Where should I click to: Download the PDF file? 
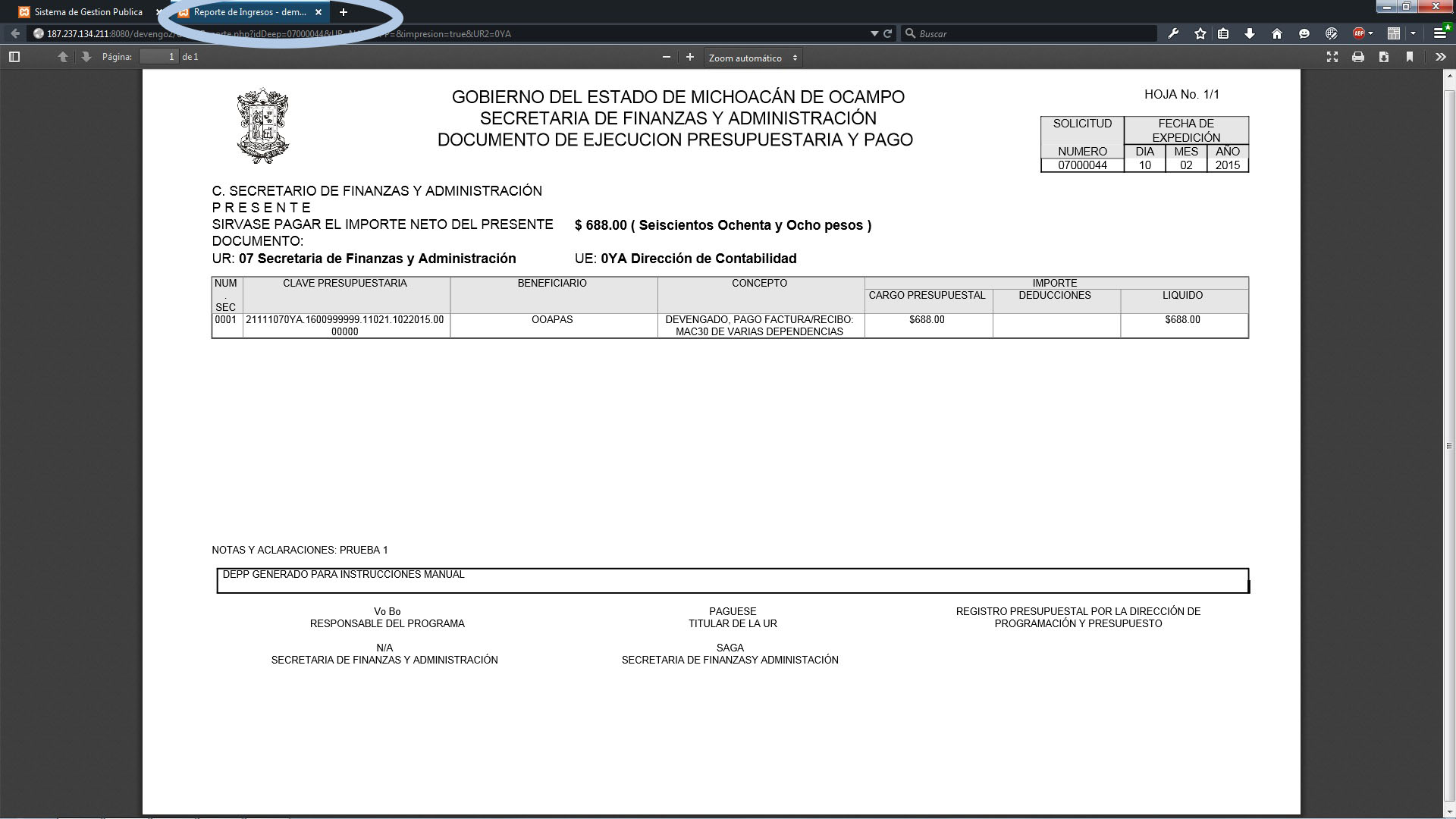click(x=1384, y=57)
